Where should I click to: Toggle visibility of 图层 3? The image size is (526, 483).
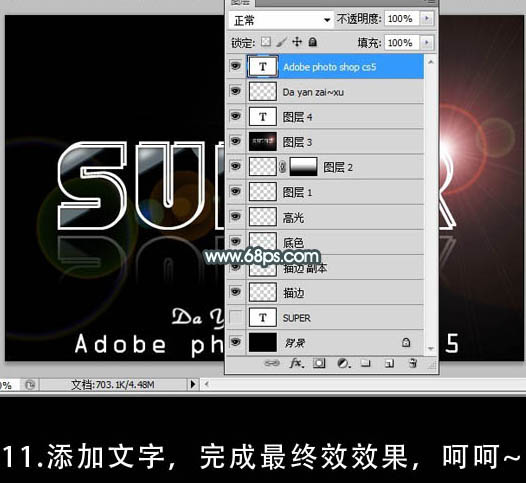[235, 141]
